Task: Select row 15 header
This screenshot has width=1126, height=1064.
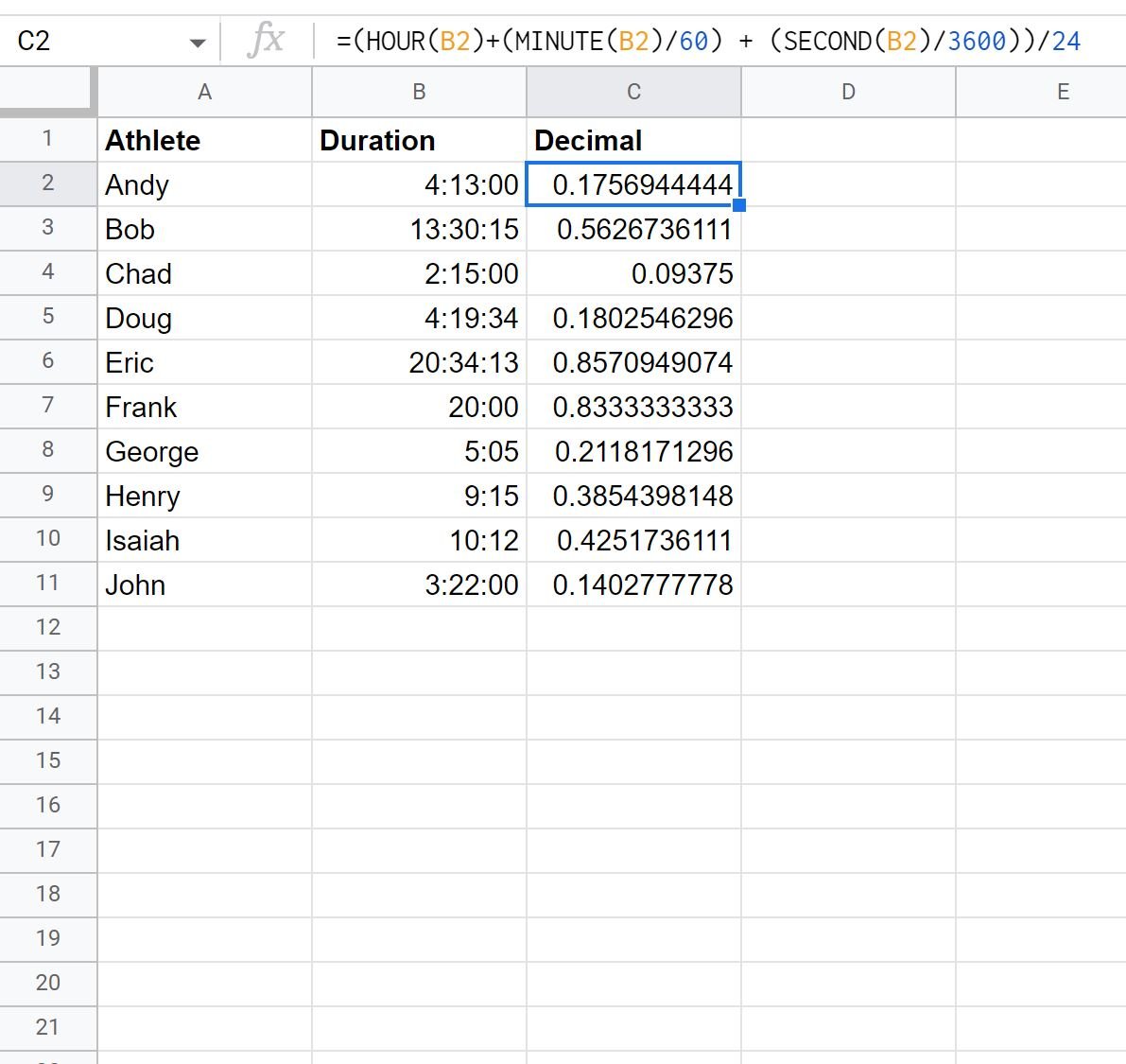Action: 48,761
